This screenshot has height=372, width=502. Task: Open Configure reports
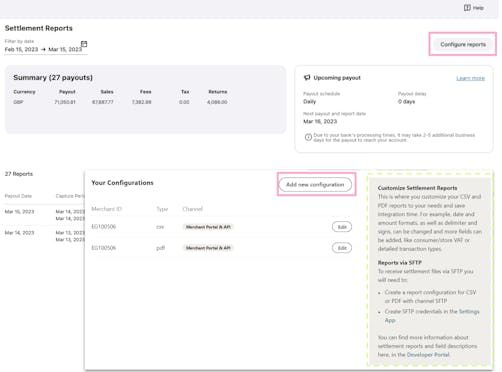pyautogui.click(x=463, y=44)
